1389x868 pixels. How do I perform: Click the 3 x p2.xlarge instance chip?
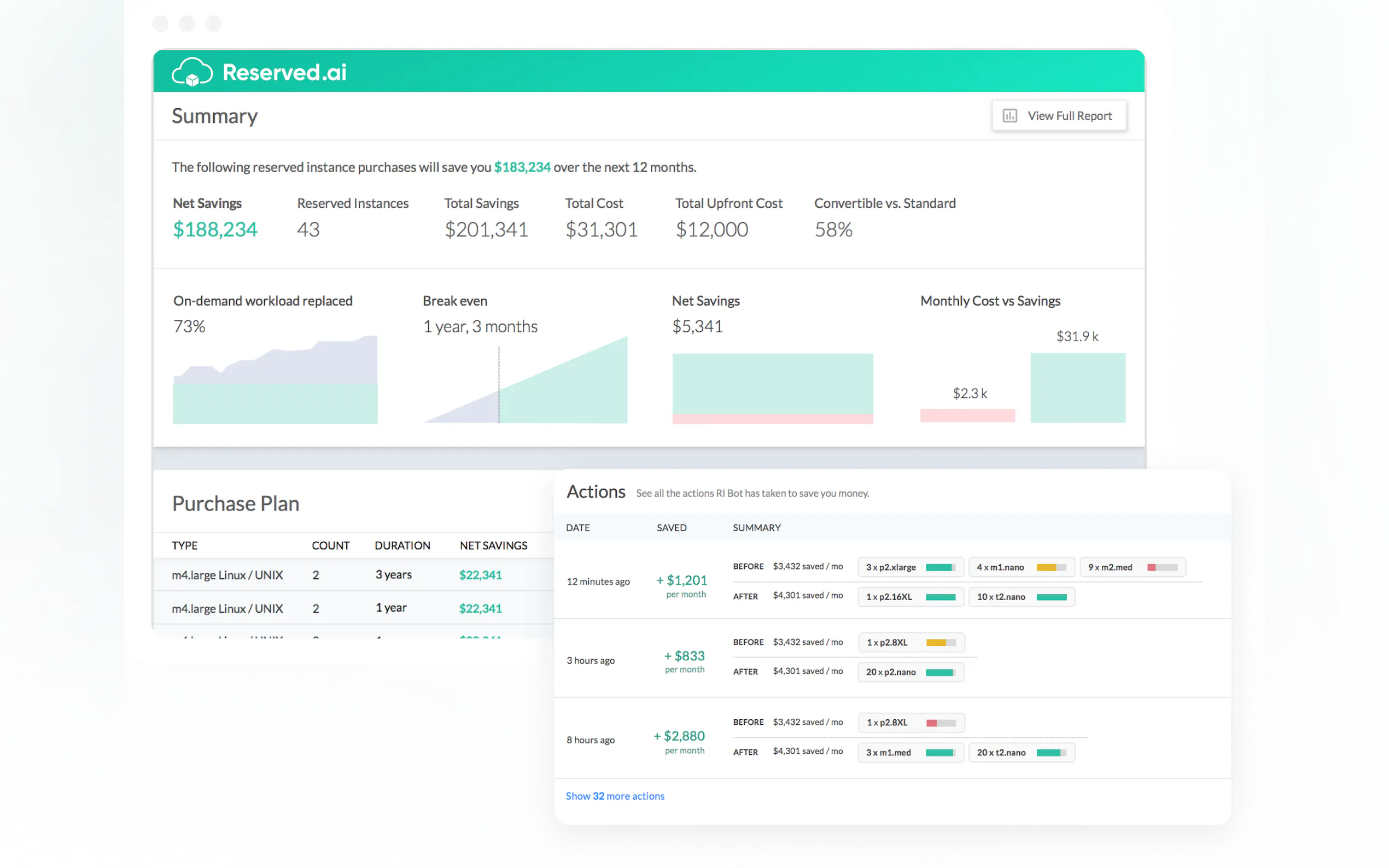pos(910,567)
